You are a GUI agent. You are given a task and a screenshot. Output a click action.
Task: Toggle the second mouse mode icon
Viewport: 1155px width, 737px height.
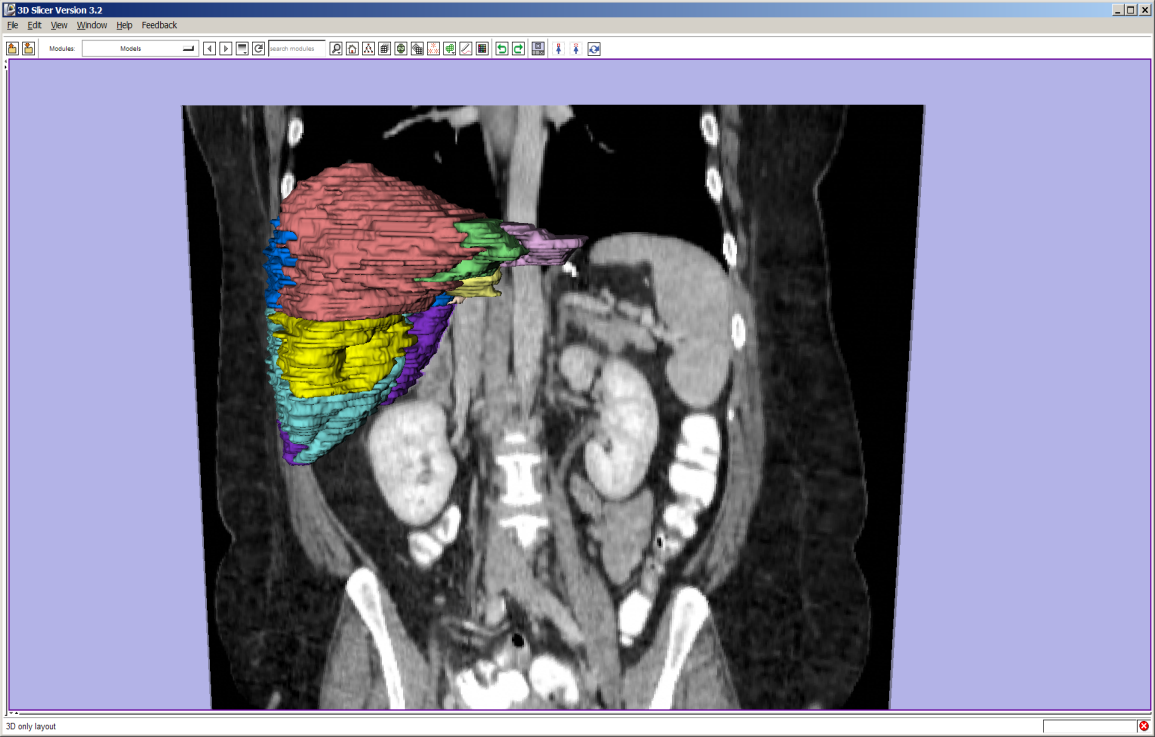576,48
